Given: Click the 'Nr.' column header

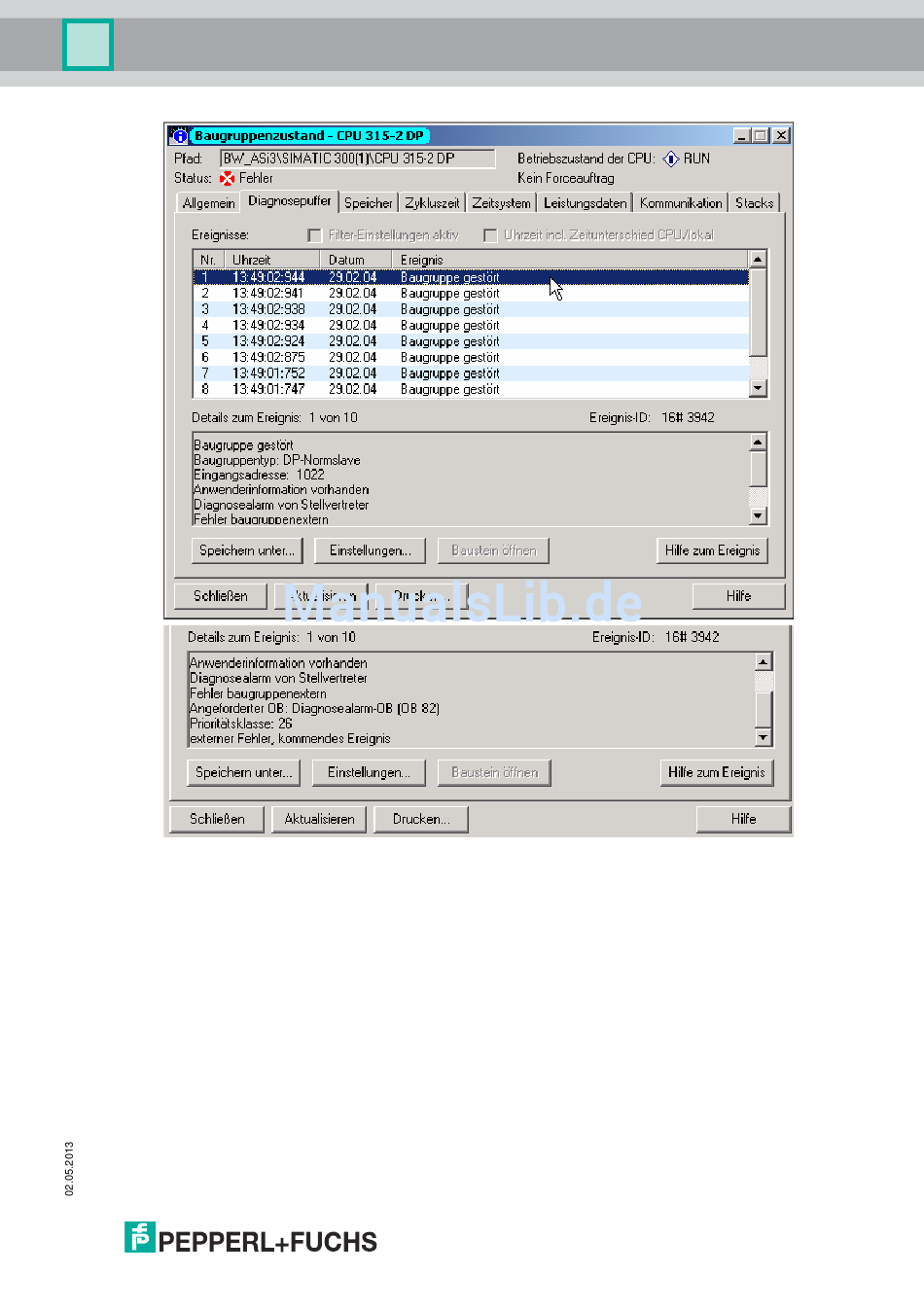Looking at the screenshot, I should click(208, 260).
